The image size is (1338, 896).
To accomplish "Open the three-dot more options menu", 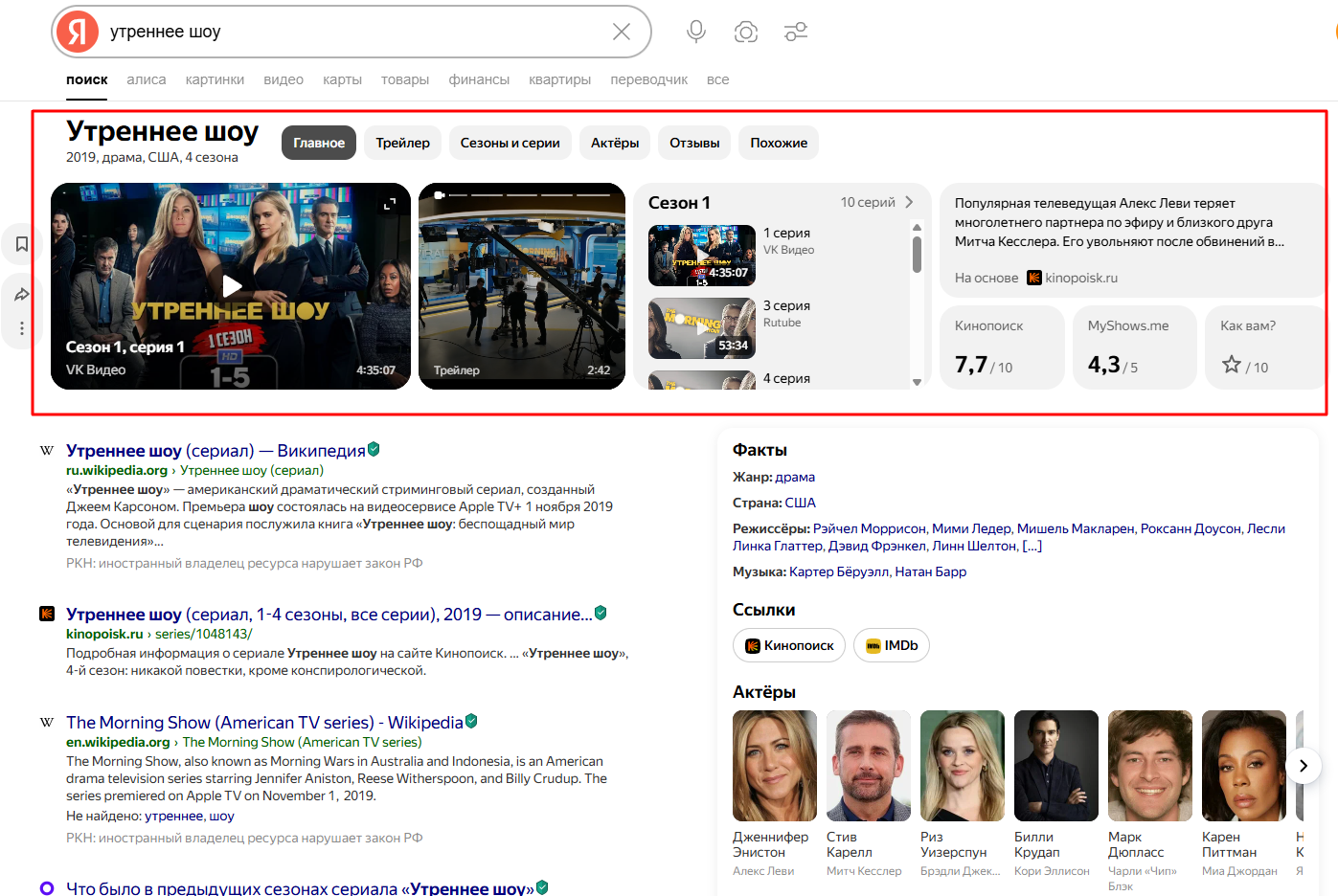I will [x=22, y=328].
